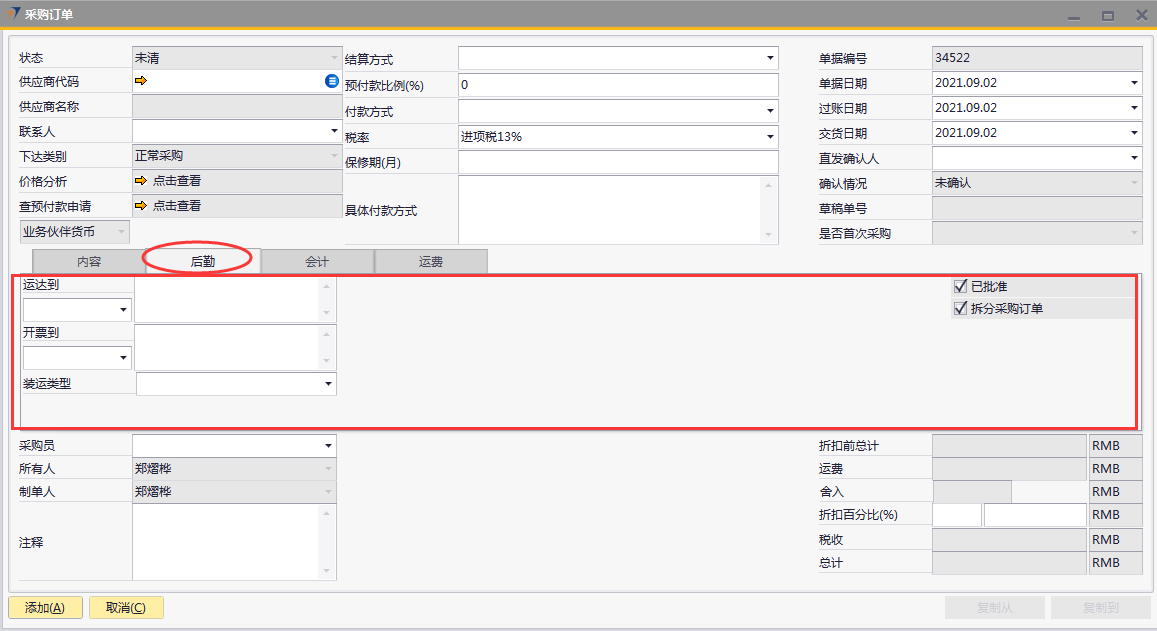1157x631 pixels.
Task: Click the supplier code arrow link icon
Action: [141, 81]
